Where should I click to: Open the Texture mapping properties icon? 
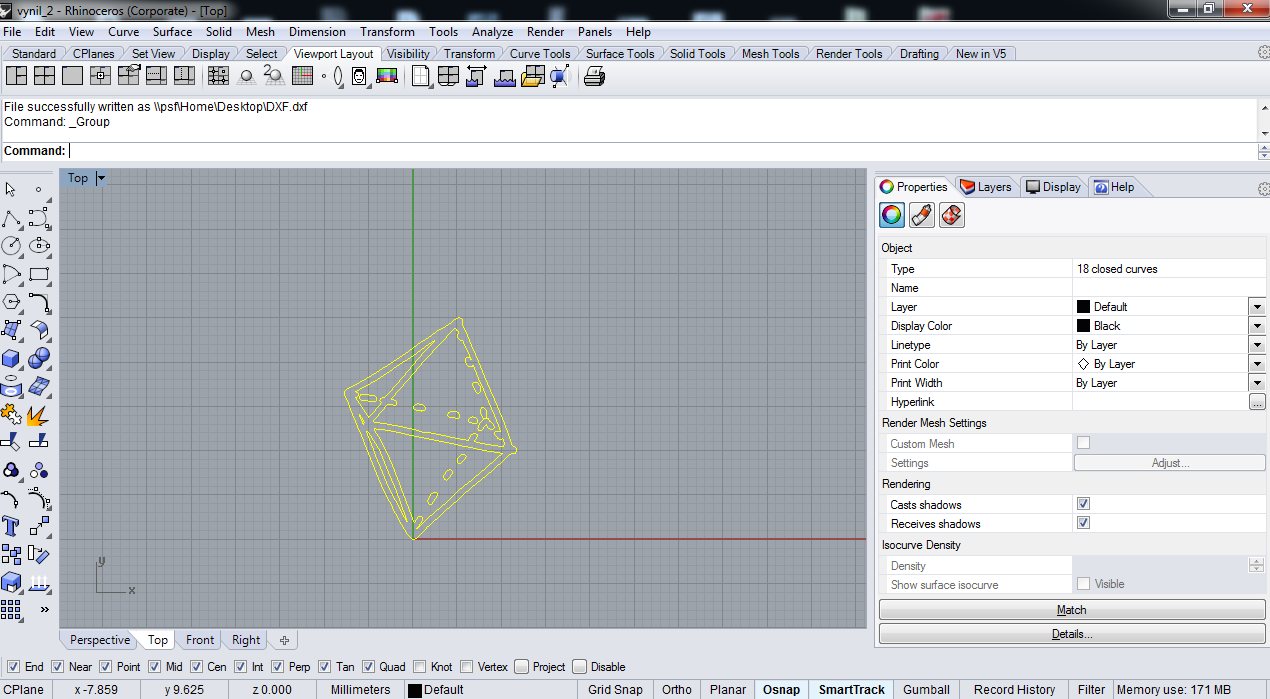tap(952, 215)
